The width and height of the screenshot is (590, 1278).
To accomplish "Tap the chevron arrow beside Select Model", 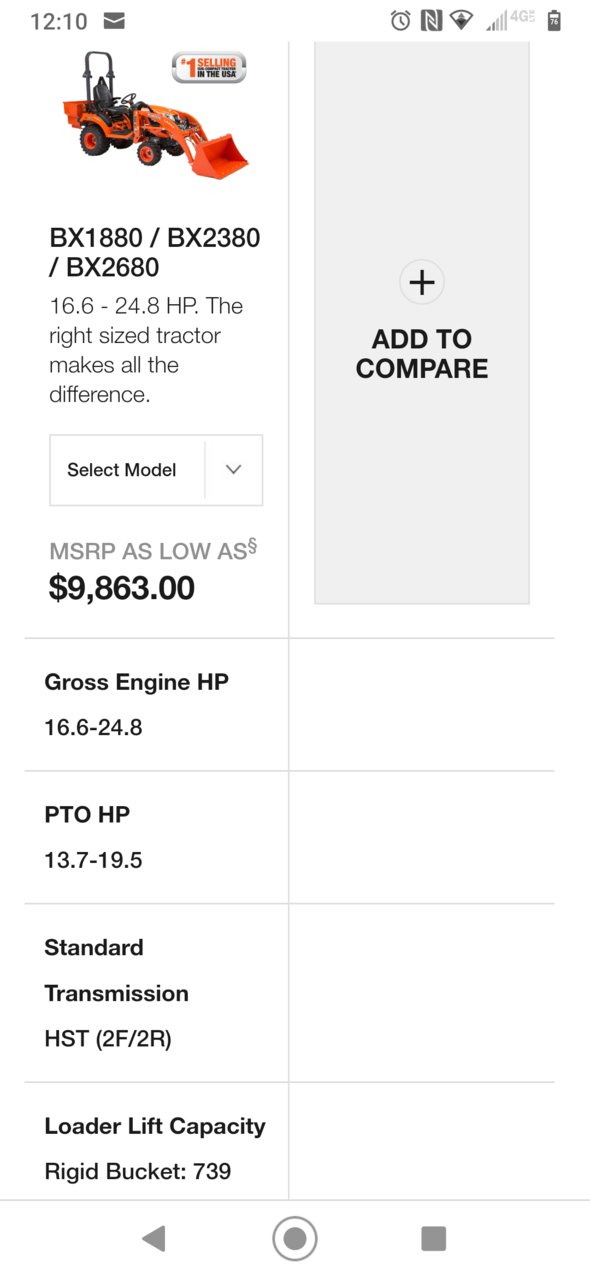I will 234,470.
